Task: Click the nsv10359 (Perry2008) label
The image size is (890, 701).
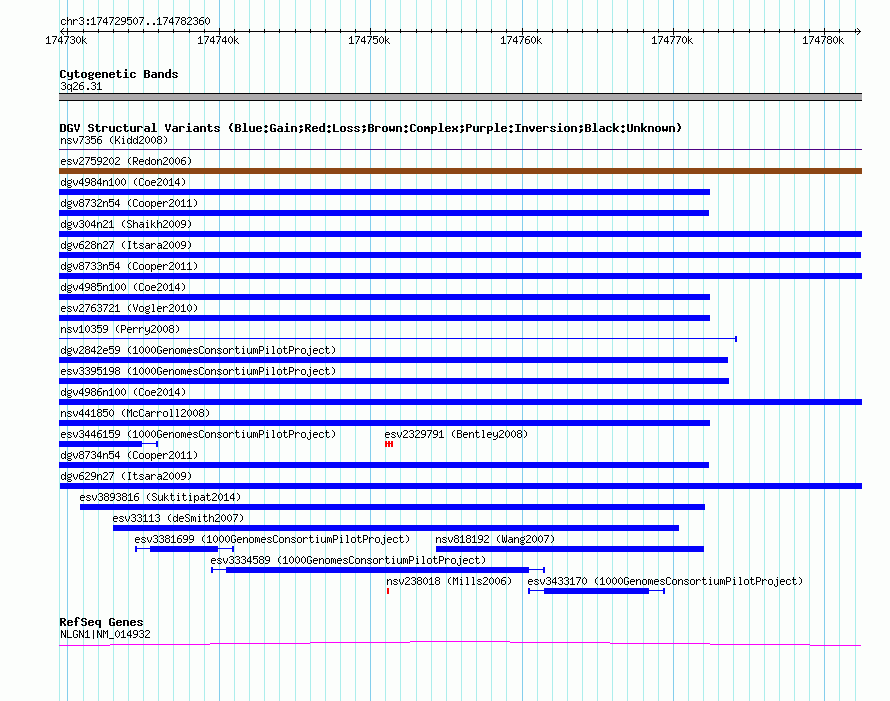Action: tap(120, 329)
